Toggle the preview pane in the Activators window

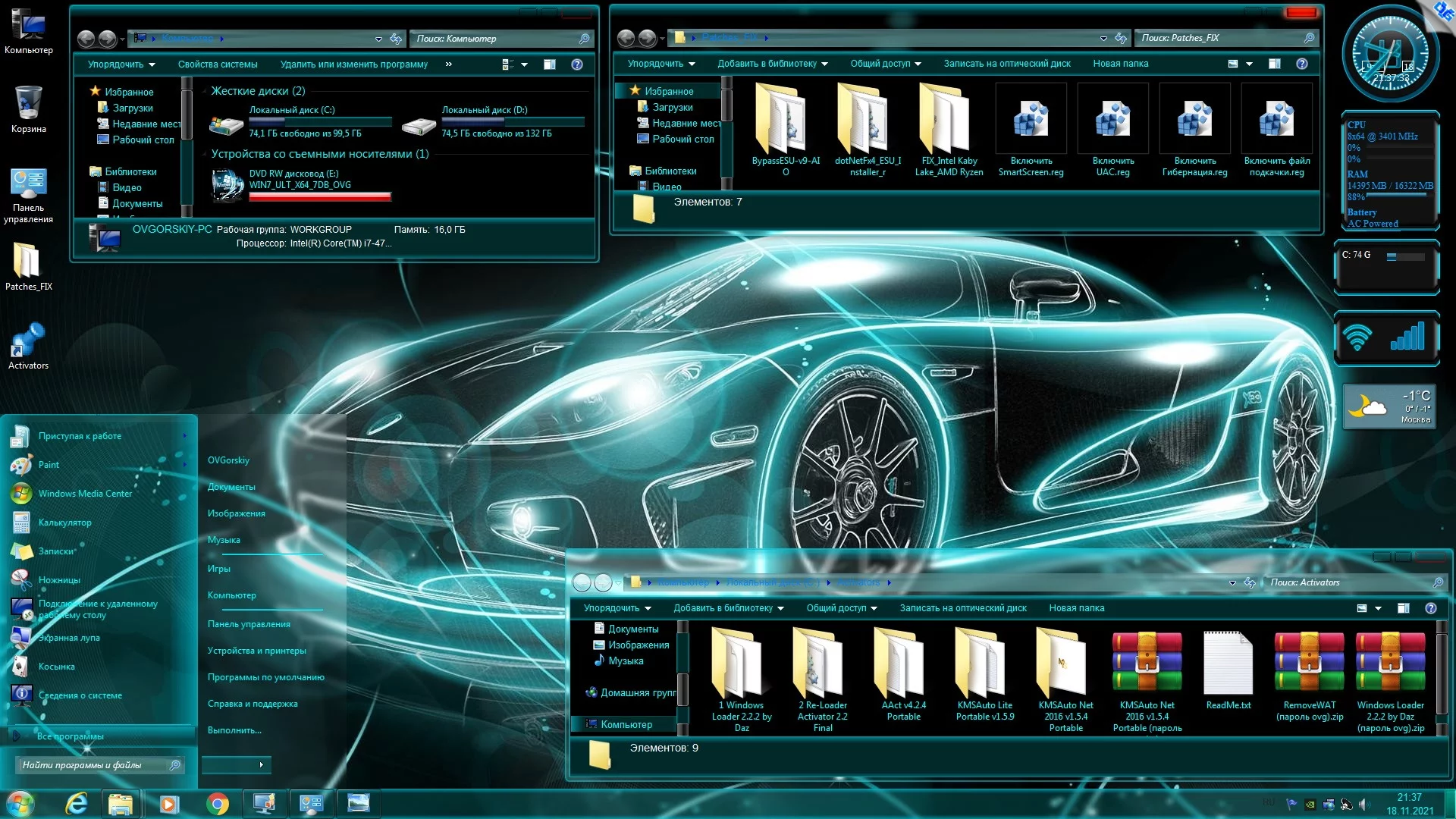(x=1404, y=608)
